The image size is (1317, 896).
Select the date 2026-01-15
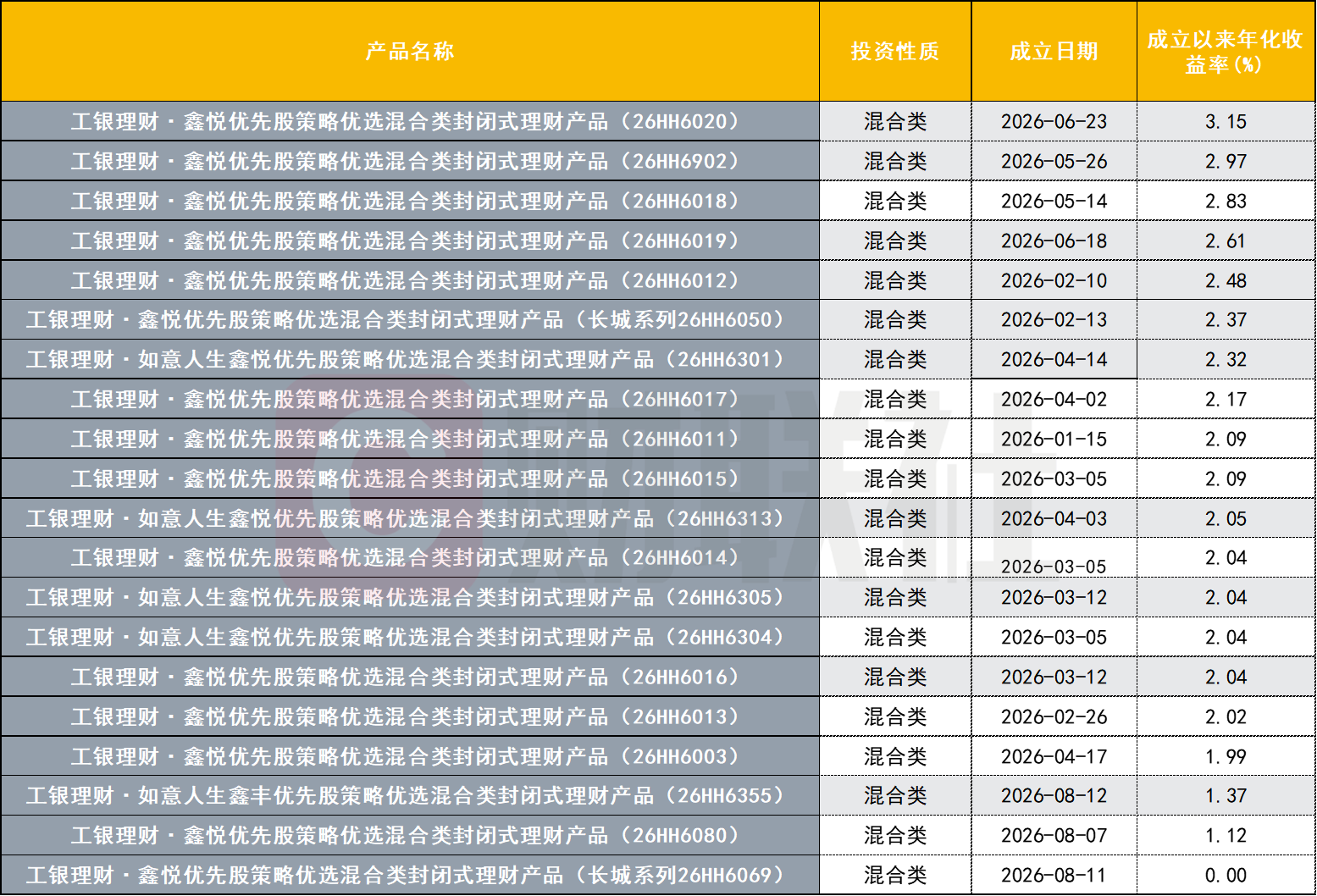tap(1054, 440)
